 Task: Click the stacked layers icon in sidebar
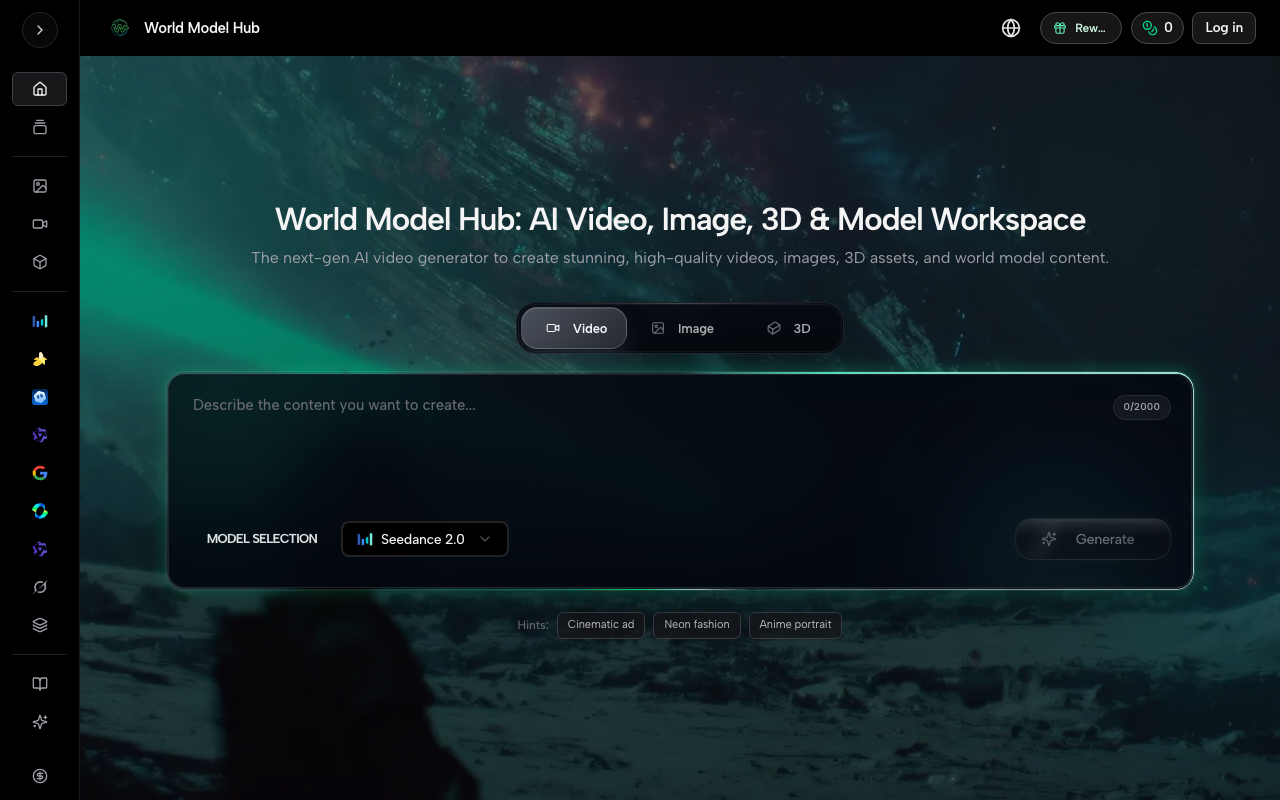[40, 625]
